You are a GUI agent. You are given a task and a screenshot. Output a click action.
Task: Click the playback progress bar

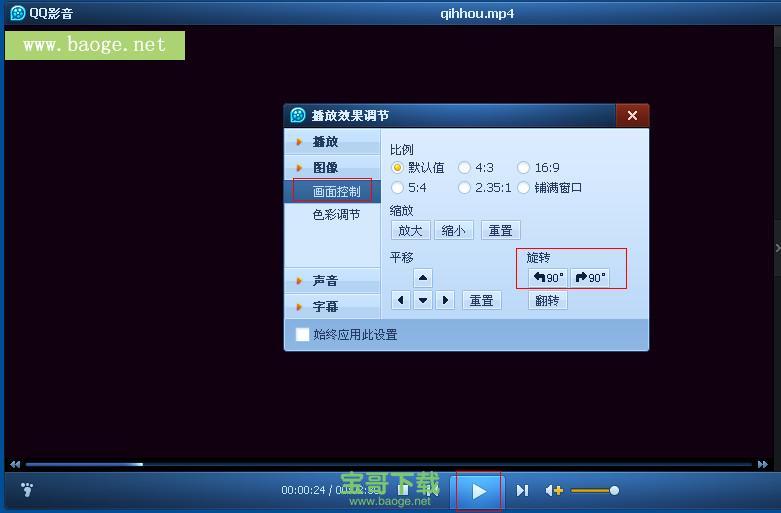click(x=389, y=464)
